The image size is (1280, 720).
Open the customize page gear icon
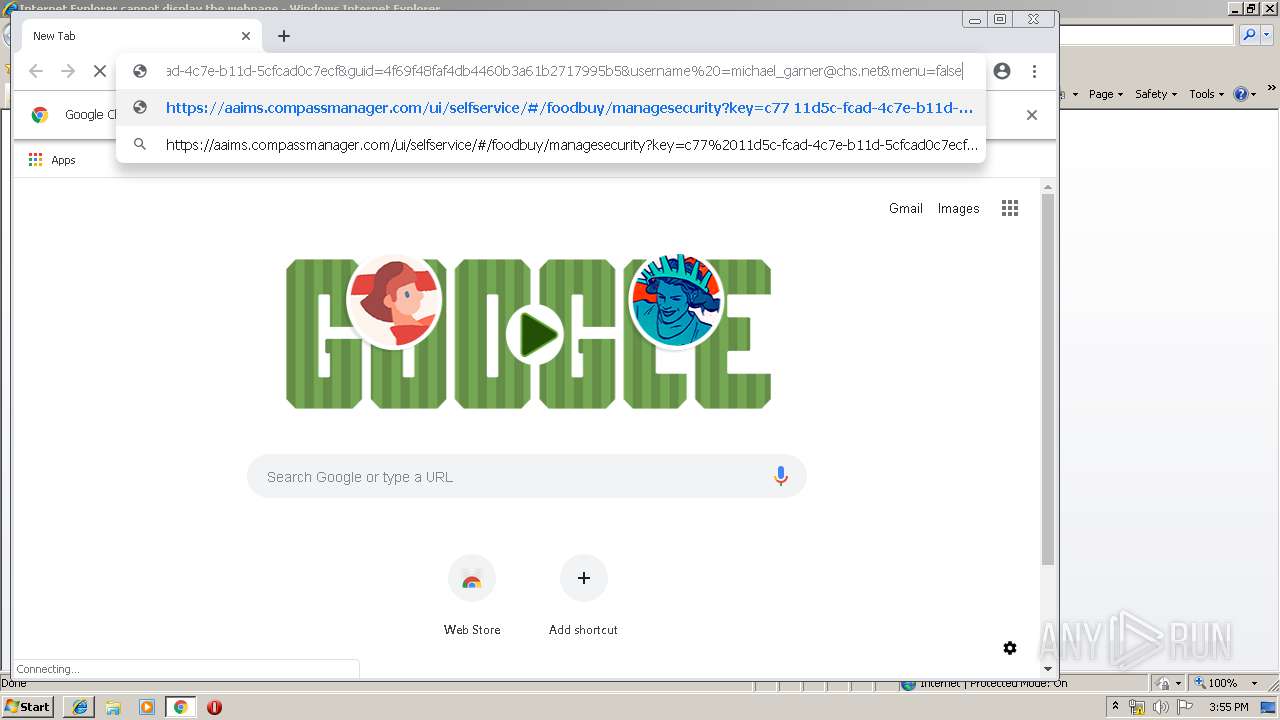(1010, 648)
